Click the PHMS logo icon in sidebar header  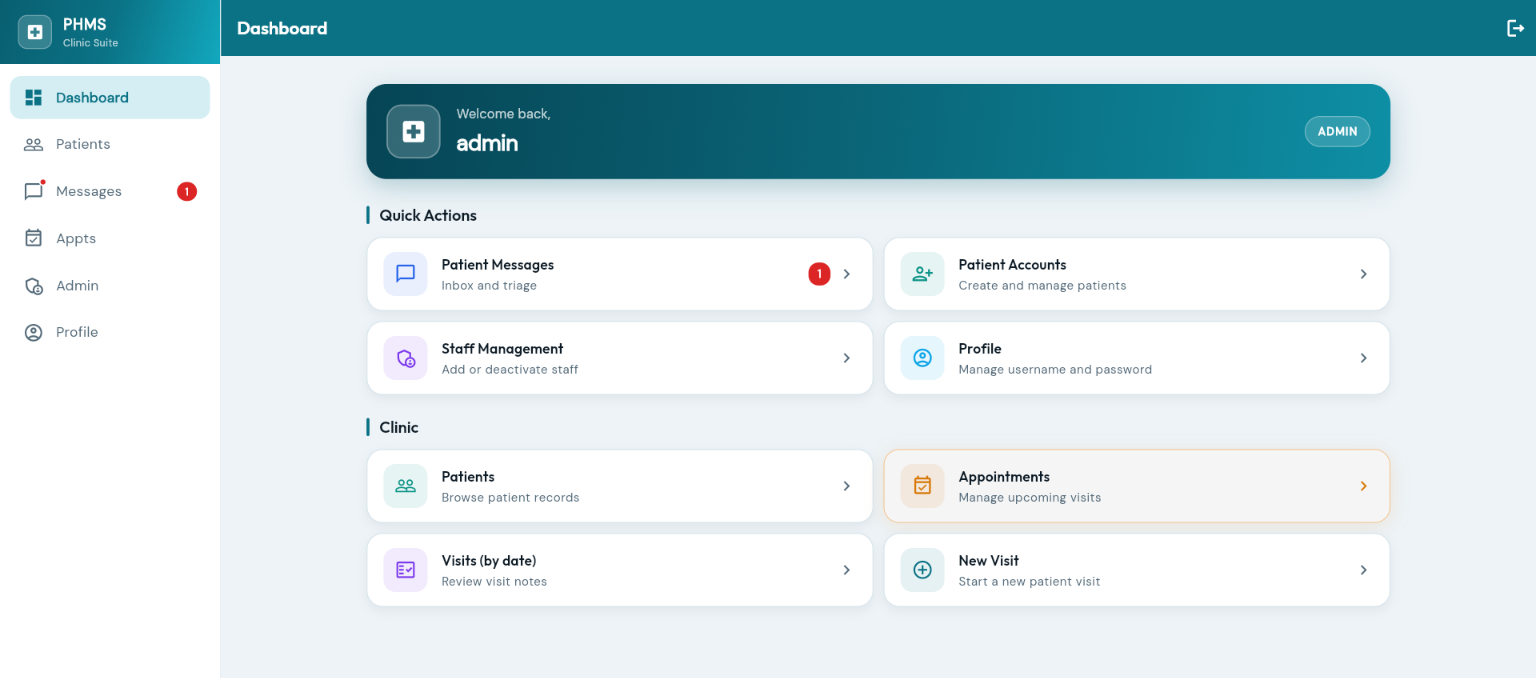pyautogui.click(x=35, y=32)
